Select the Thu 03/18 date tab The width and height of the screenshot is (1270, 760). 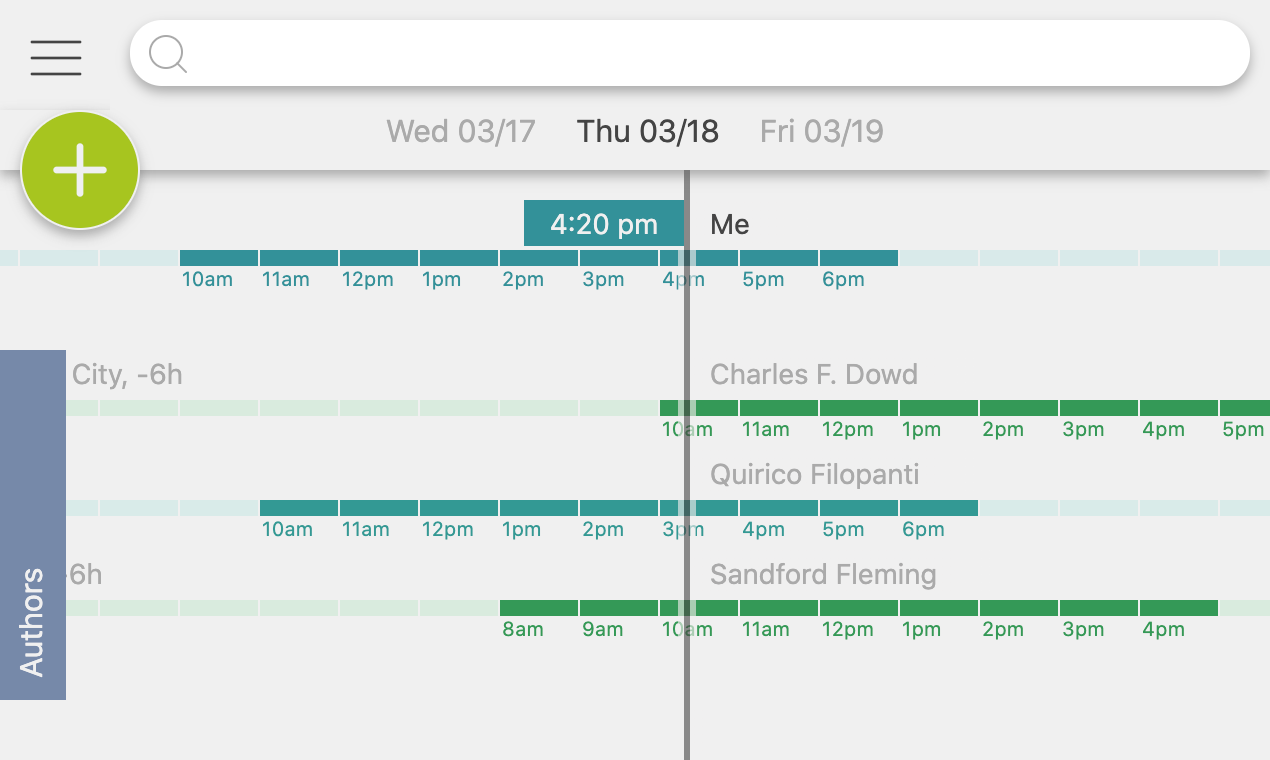click(x=647, y=131)
